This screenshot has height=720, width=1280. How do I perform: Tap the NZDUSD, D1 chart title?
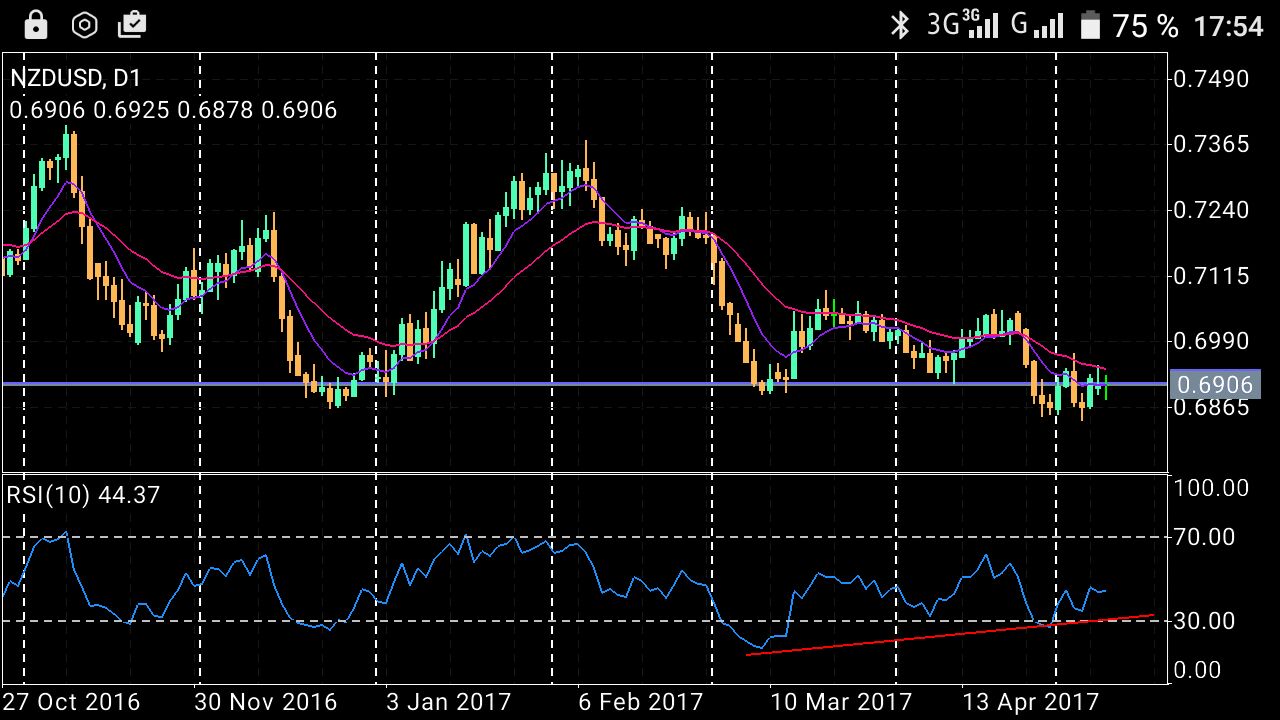(x=78, y=79)
